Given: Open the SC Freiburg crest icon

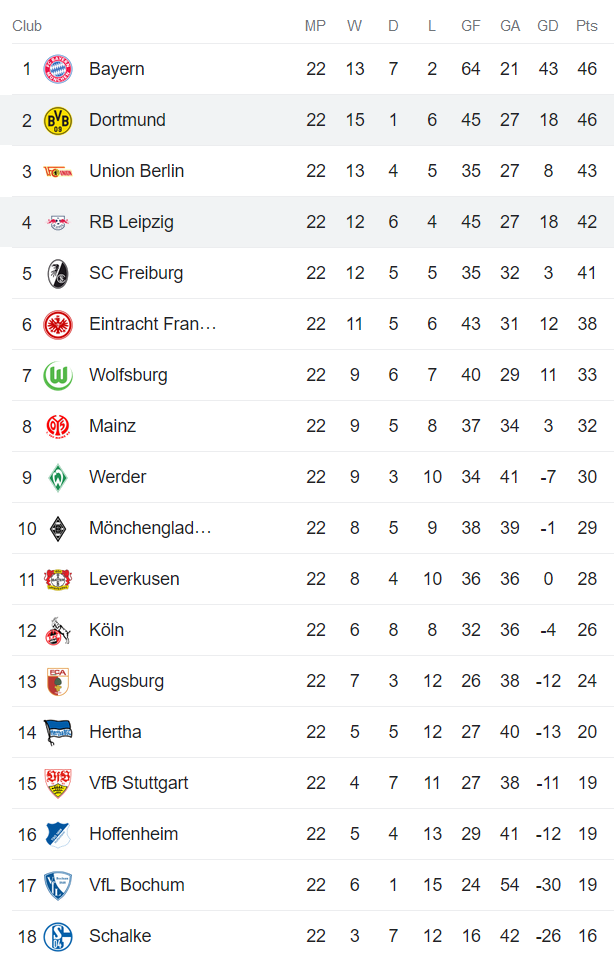Looking at the screenshot, I should tap(58, 273).
